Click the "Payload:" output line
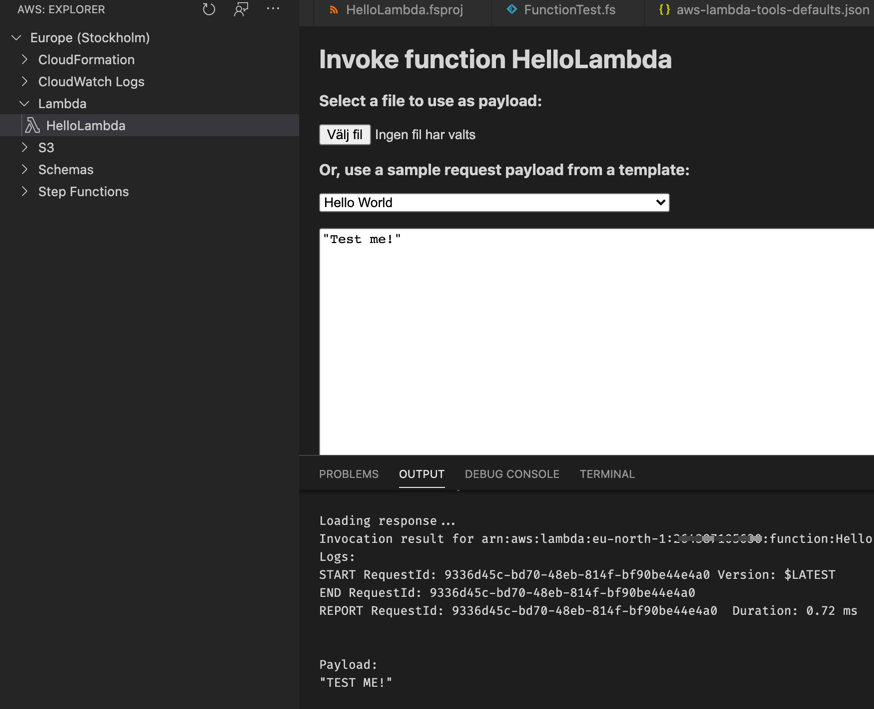Viewport: 874px width, 709px height. click(348, 664)
